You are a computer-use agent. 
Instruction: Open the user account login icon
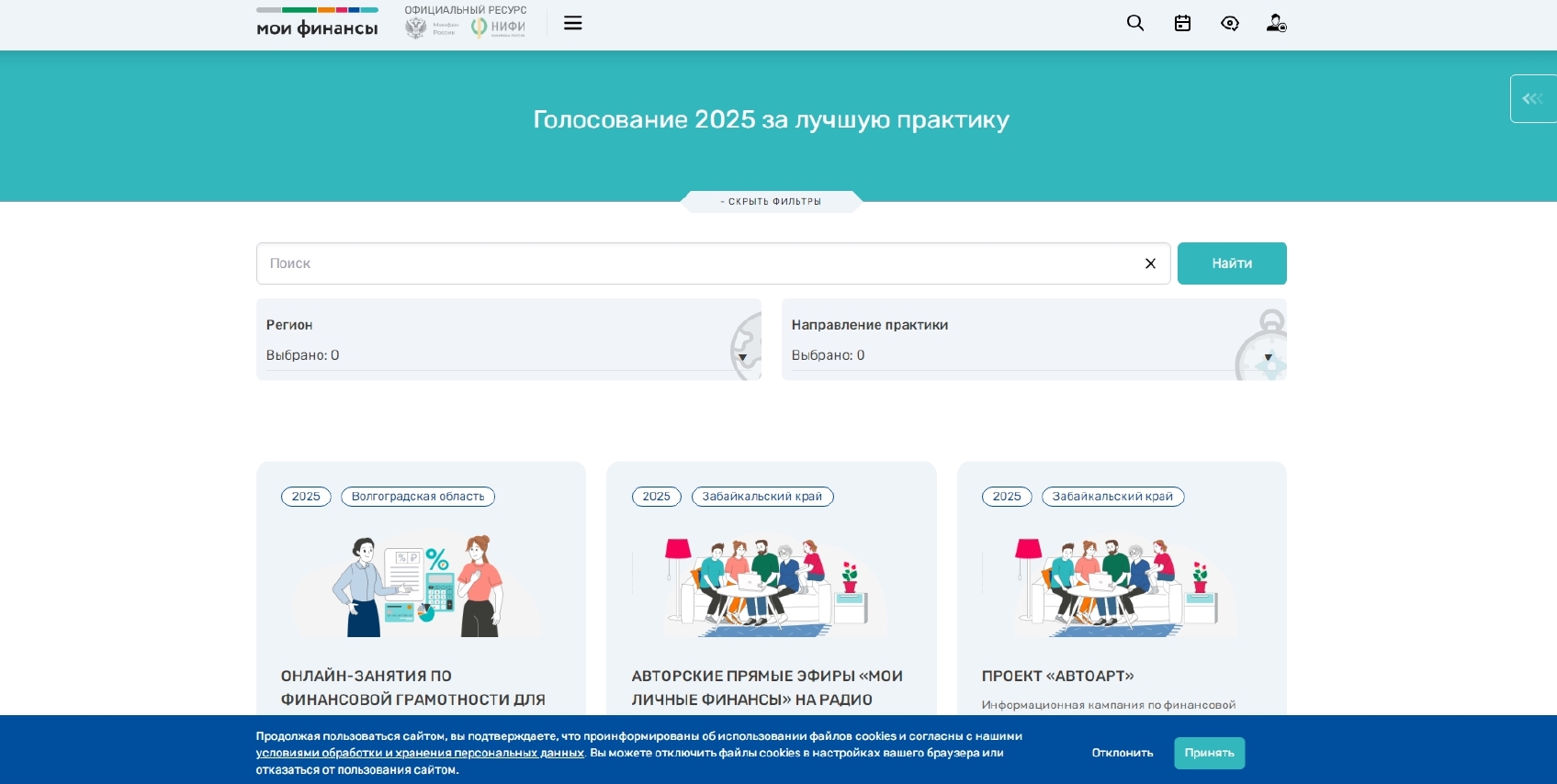click(x=1276, y=23)
